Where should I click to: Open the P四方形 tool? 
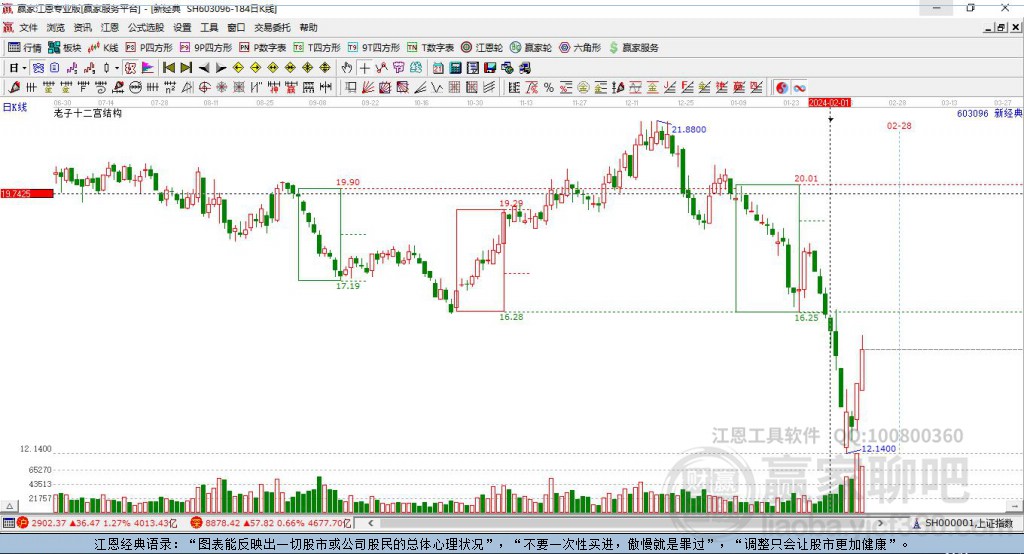click(x=149, y=48)
